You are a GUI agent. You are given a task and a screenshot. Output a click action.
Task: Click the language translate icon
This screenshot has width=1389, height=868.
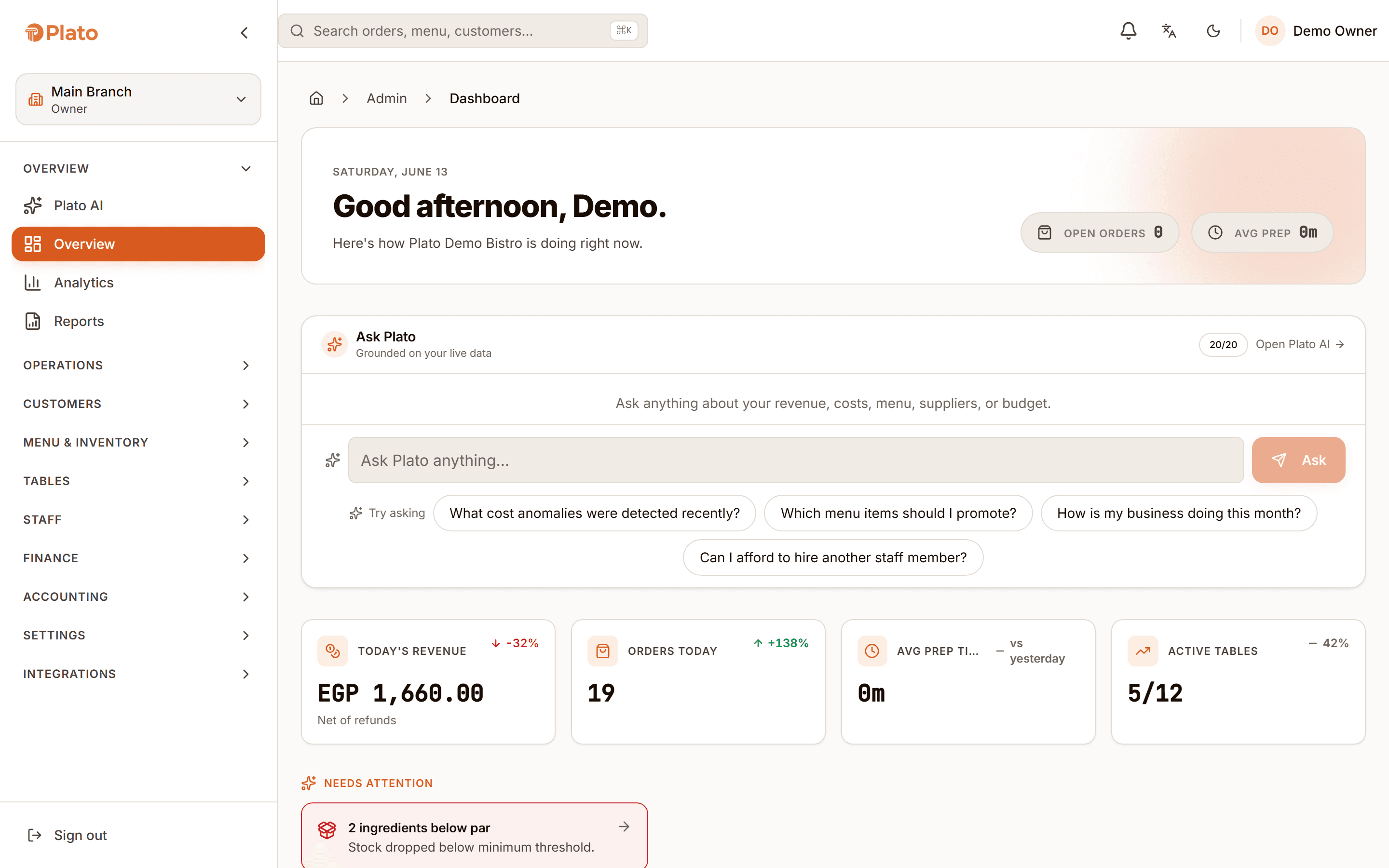[1169, 31]
